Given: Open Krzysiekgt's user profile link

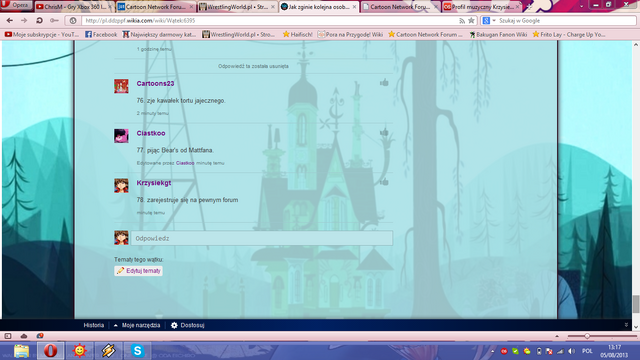Looking at the screenshot, I should click(154, 183).
